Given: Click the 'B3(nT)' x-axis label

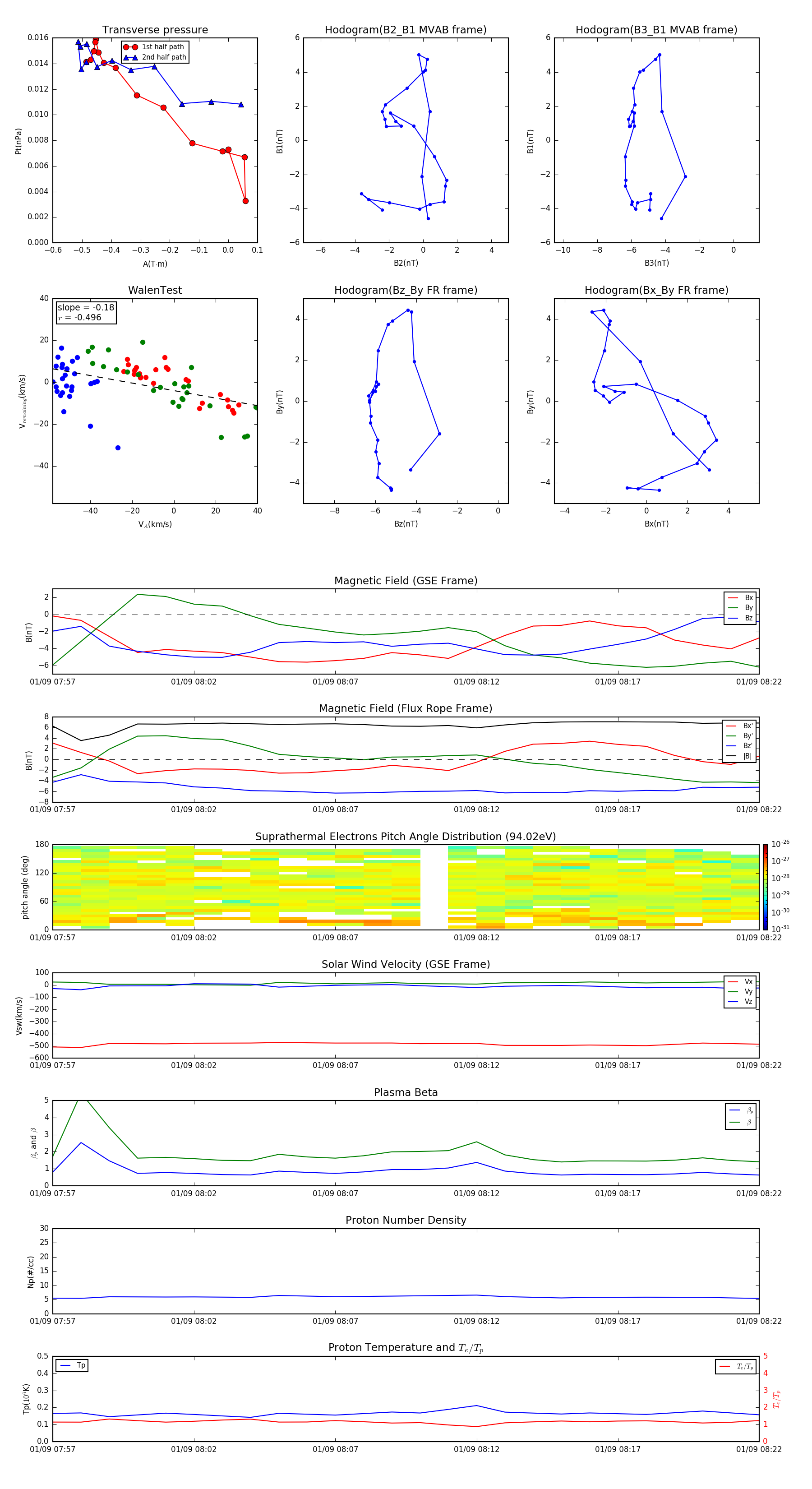Looking at the screenshot, I should (x=656, y=263).
